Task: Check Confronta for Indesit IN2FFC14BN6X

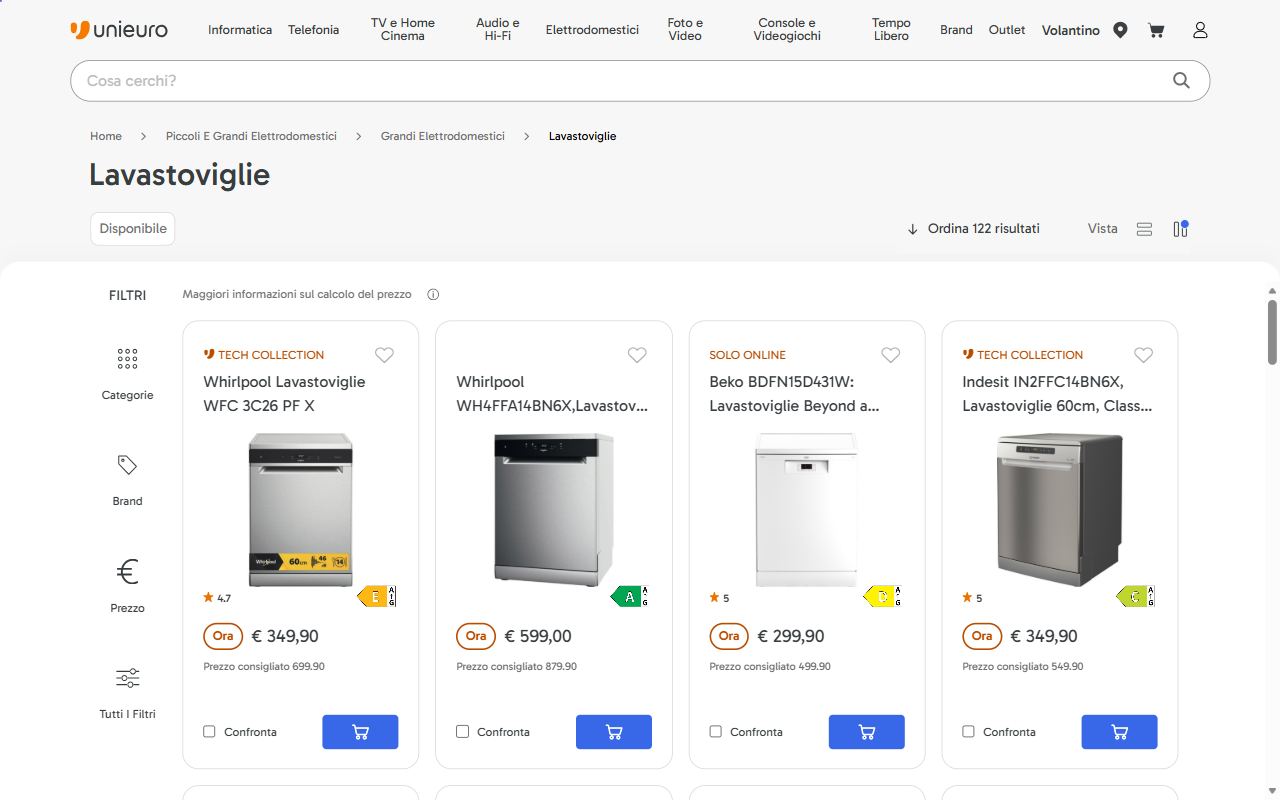Action: 968,732
